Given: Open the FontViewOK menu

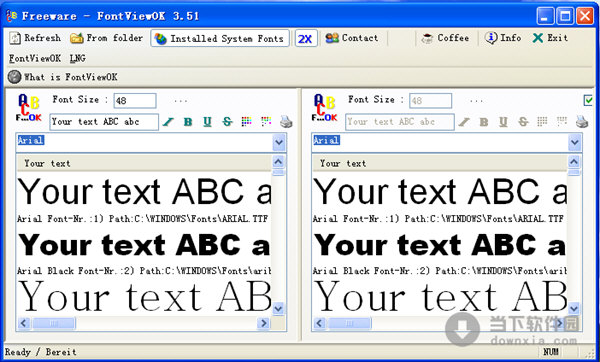Looking at the screenshot, I should [35, 59].
